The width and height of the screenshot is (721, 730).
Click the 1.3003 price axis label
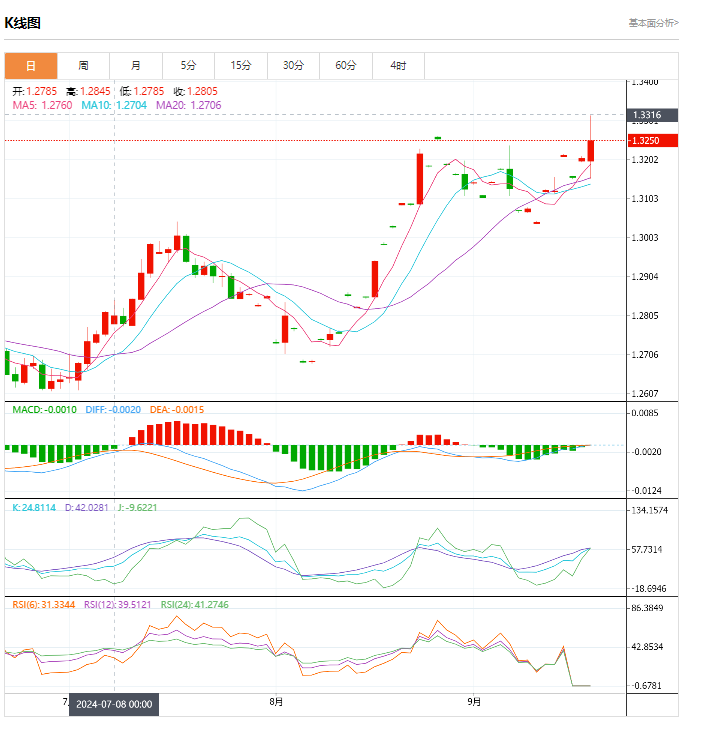point(645,238)
